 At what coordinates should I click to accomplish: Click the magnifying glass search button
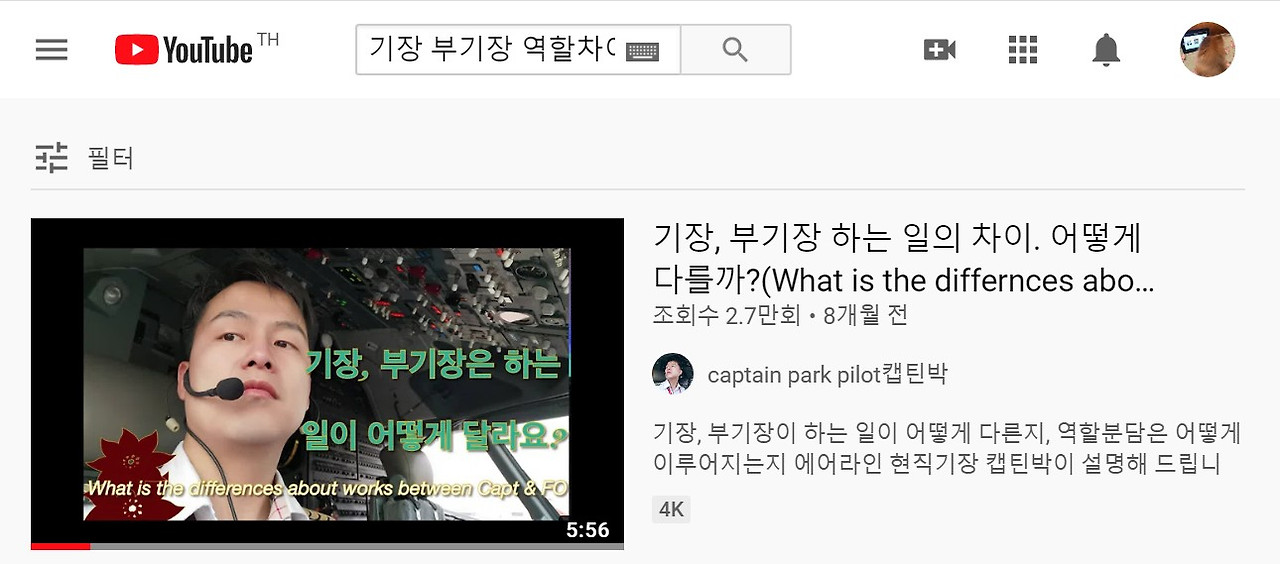tap(735, 49)
